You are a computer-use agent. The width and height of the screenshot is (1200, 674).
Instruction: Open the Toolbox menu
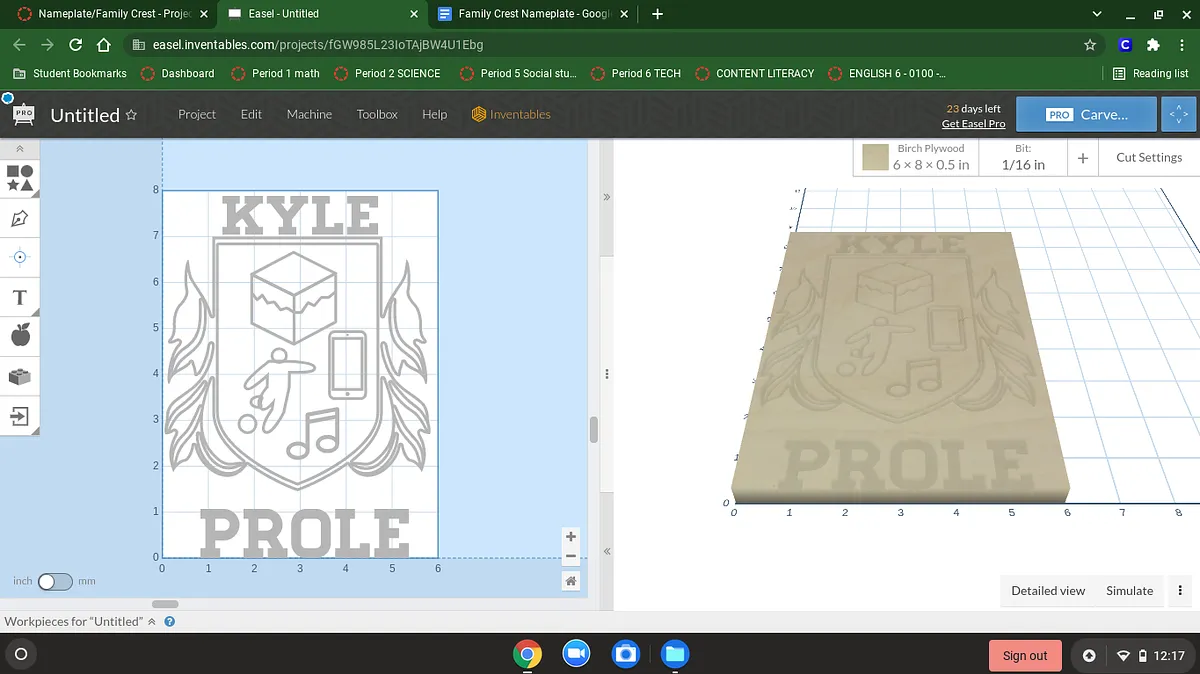pyautogui.click(x=377, y=114)
